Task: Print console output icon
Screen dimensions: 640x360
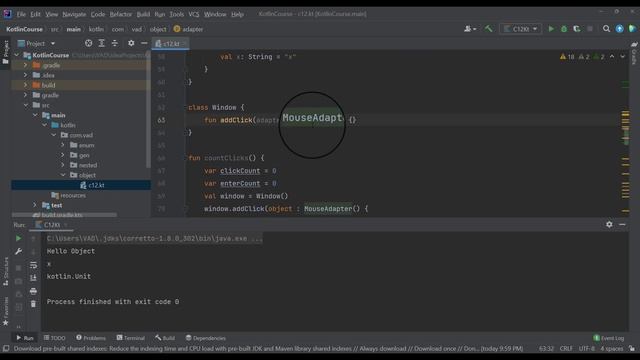Action: (x=33, y=291)
